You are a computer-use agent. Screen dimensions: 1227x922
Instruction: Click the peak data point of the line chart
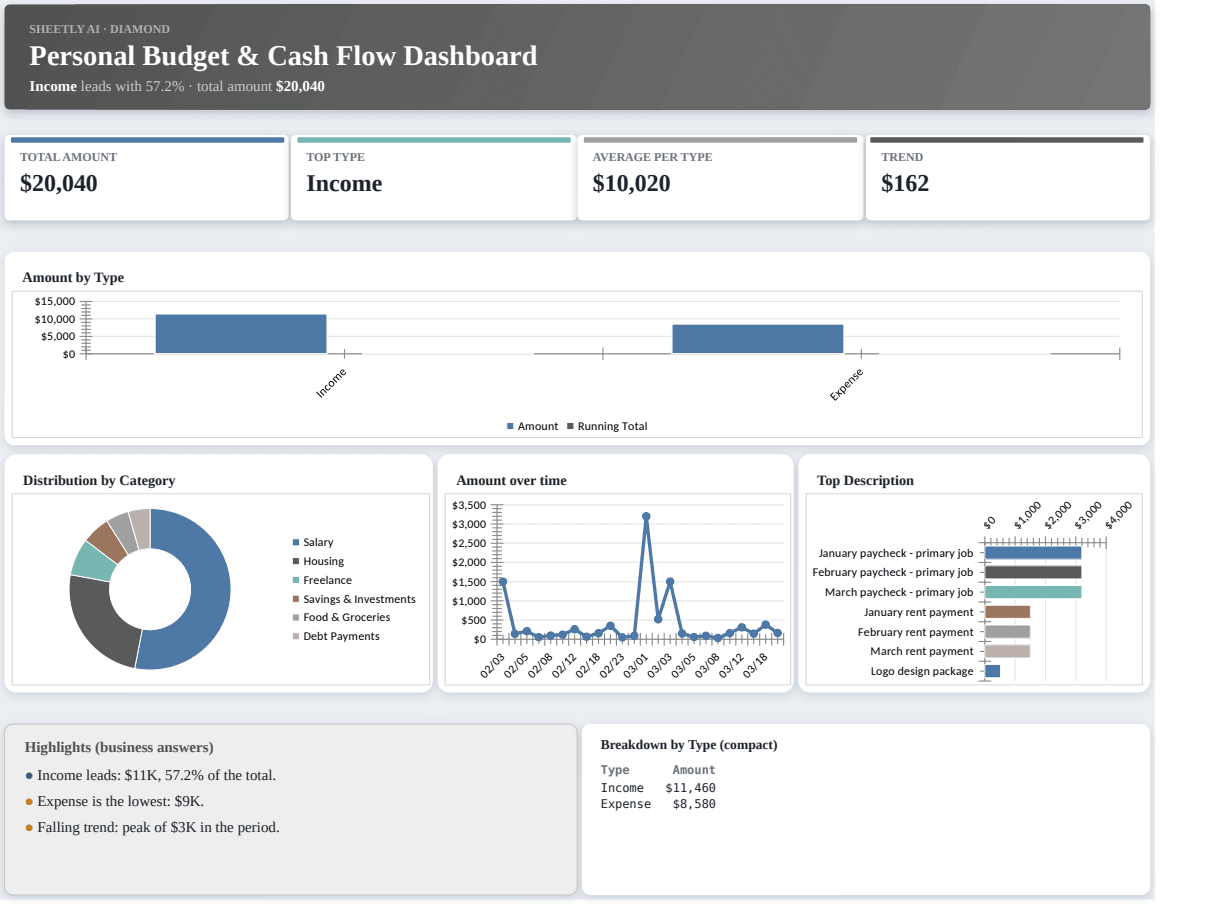click(646, 517)
